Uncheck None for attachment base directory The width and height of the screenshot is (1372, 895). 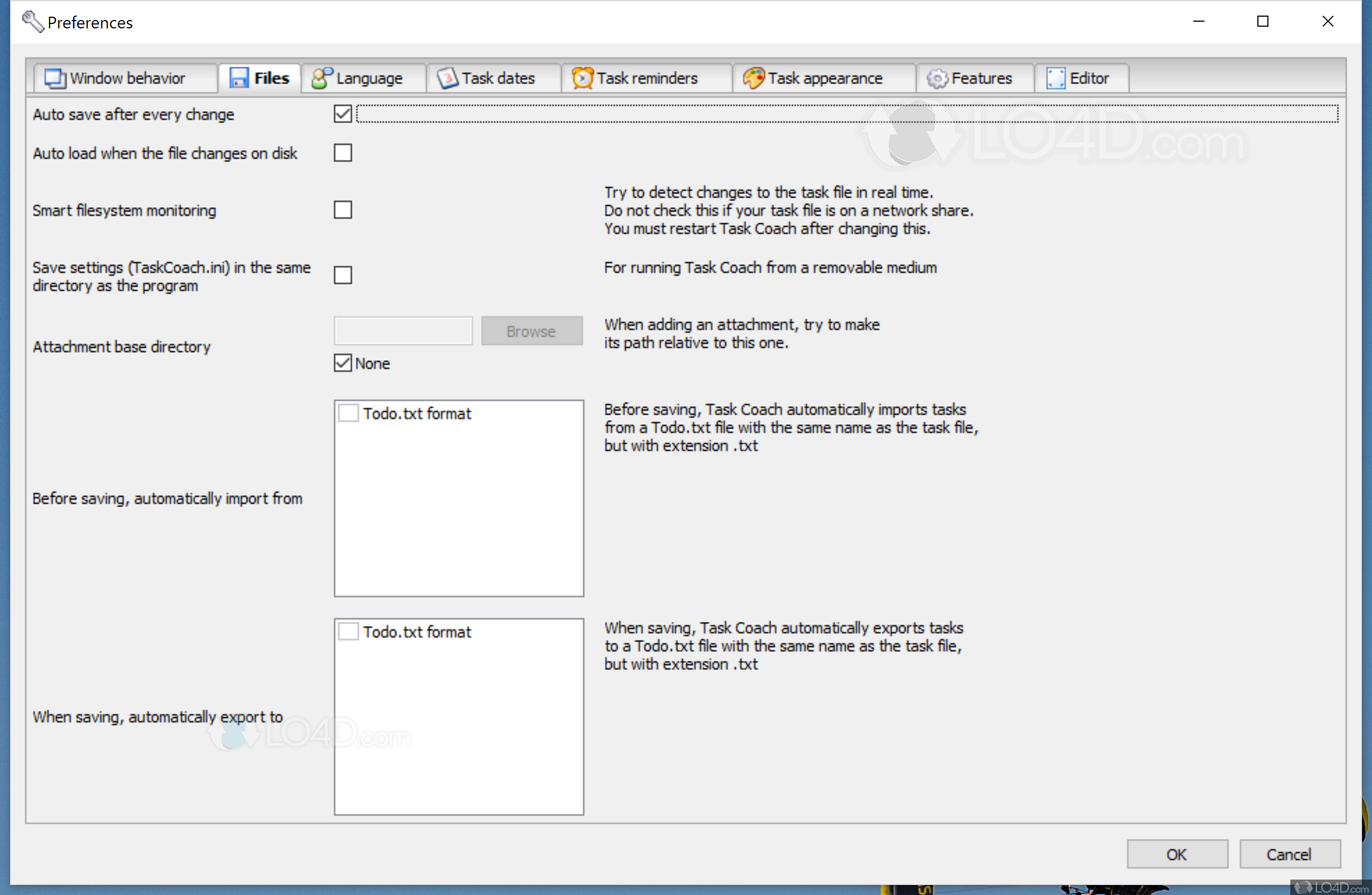(x=342, y=363)
